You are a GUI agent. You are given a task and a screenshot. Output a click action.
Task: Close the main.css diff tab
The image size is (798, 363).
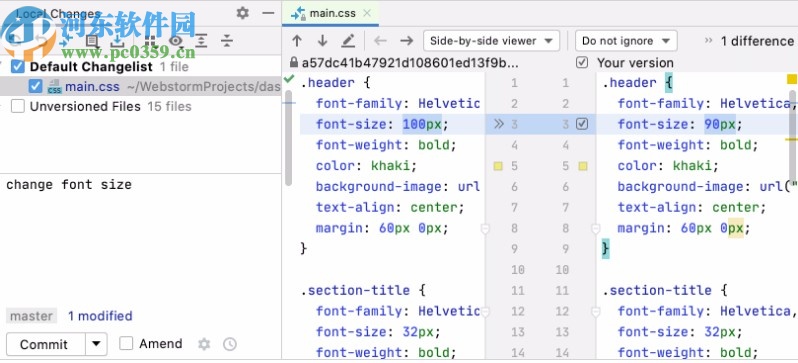(x=366, y=13)
